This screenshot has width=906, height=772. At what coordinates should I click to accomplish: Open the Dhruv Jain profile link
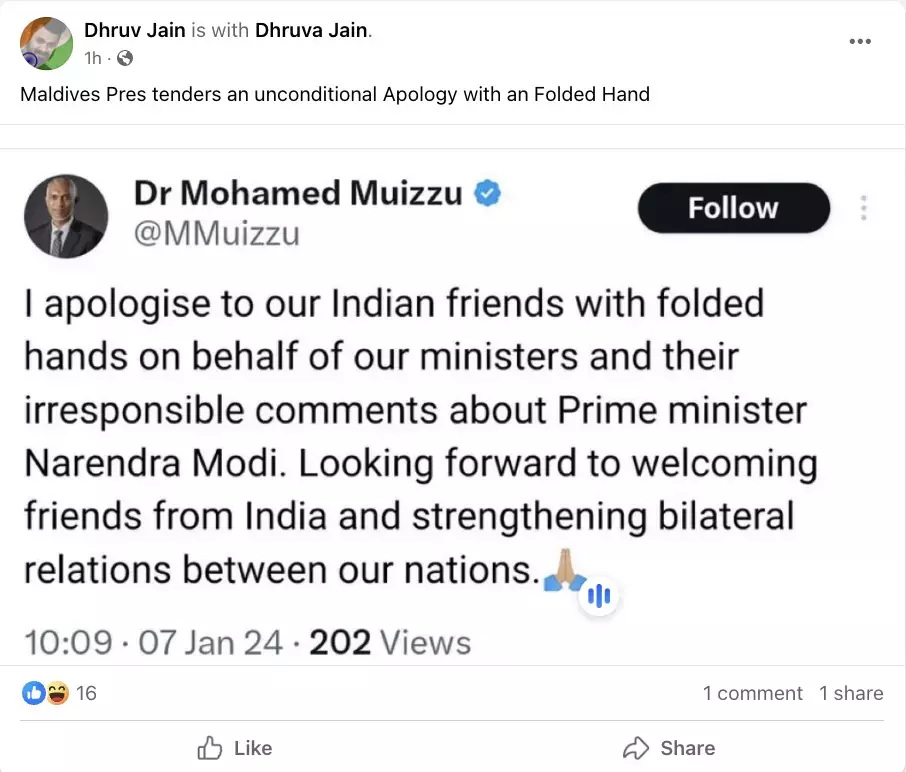135,30
